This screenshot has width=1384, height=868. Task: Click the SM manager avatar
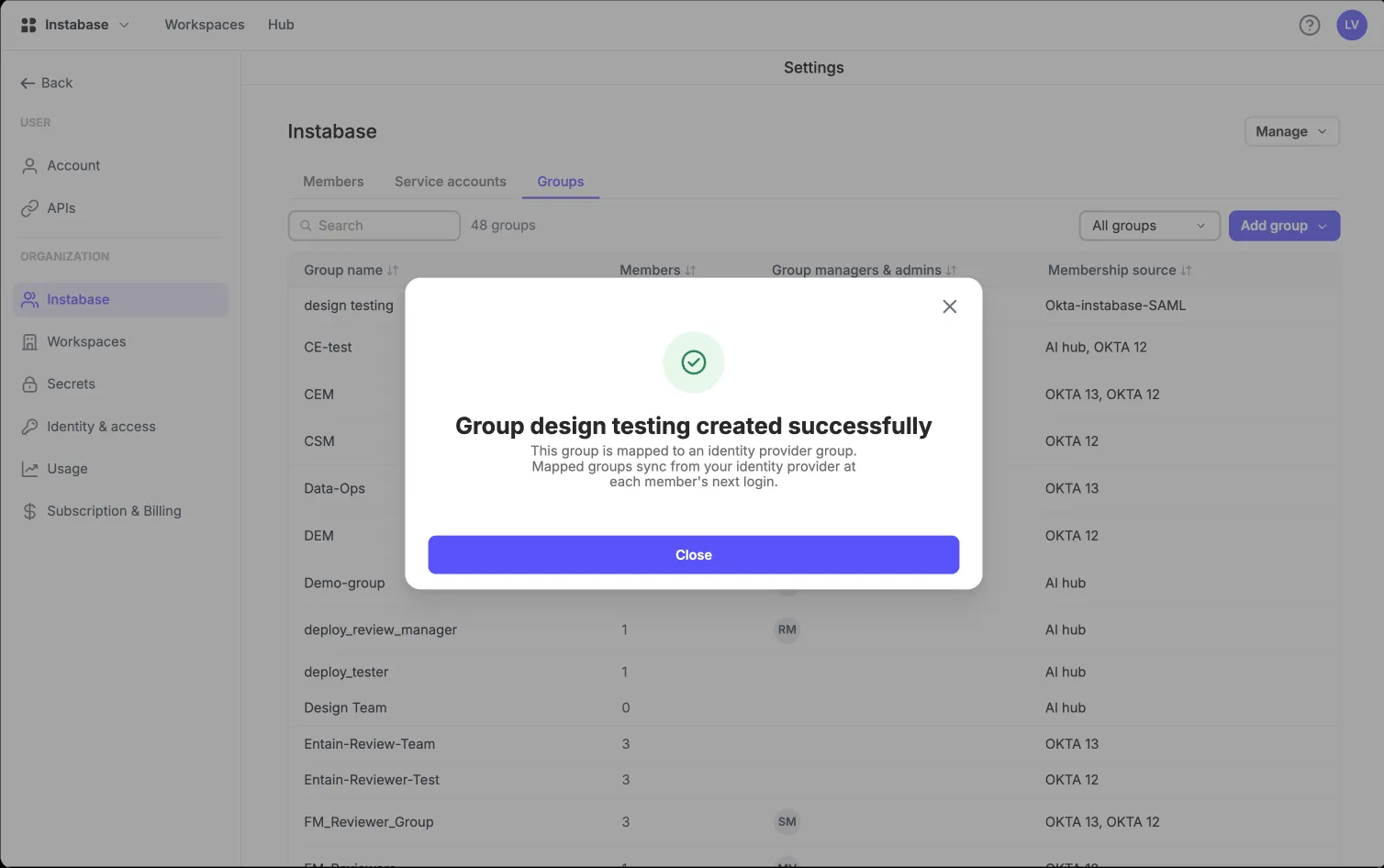pos(787,822)
